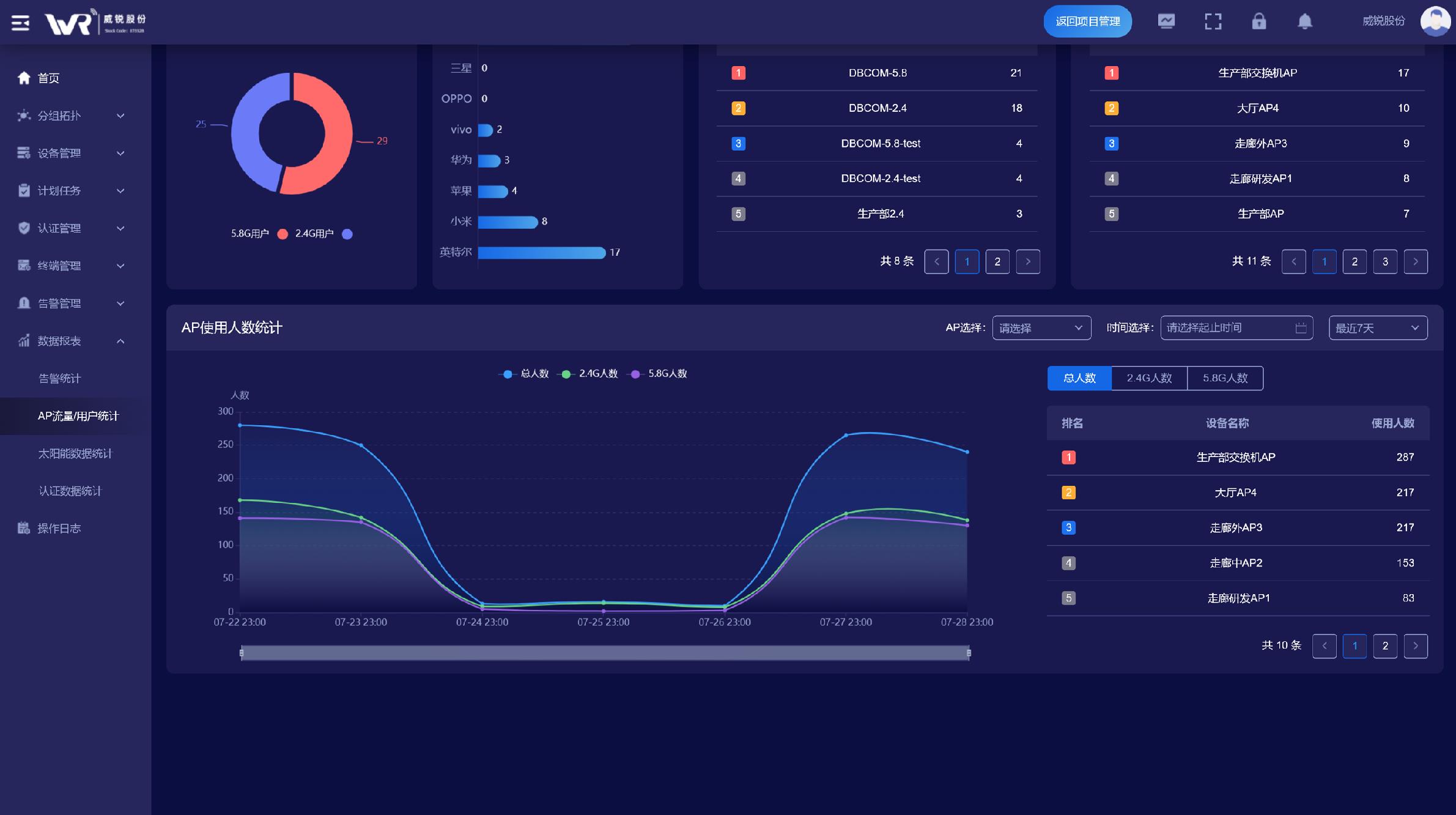Open notifications bell icon
This screenshot has height=815, width=1456.
tap(1304, 21)
